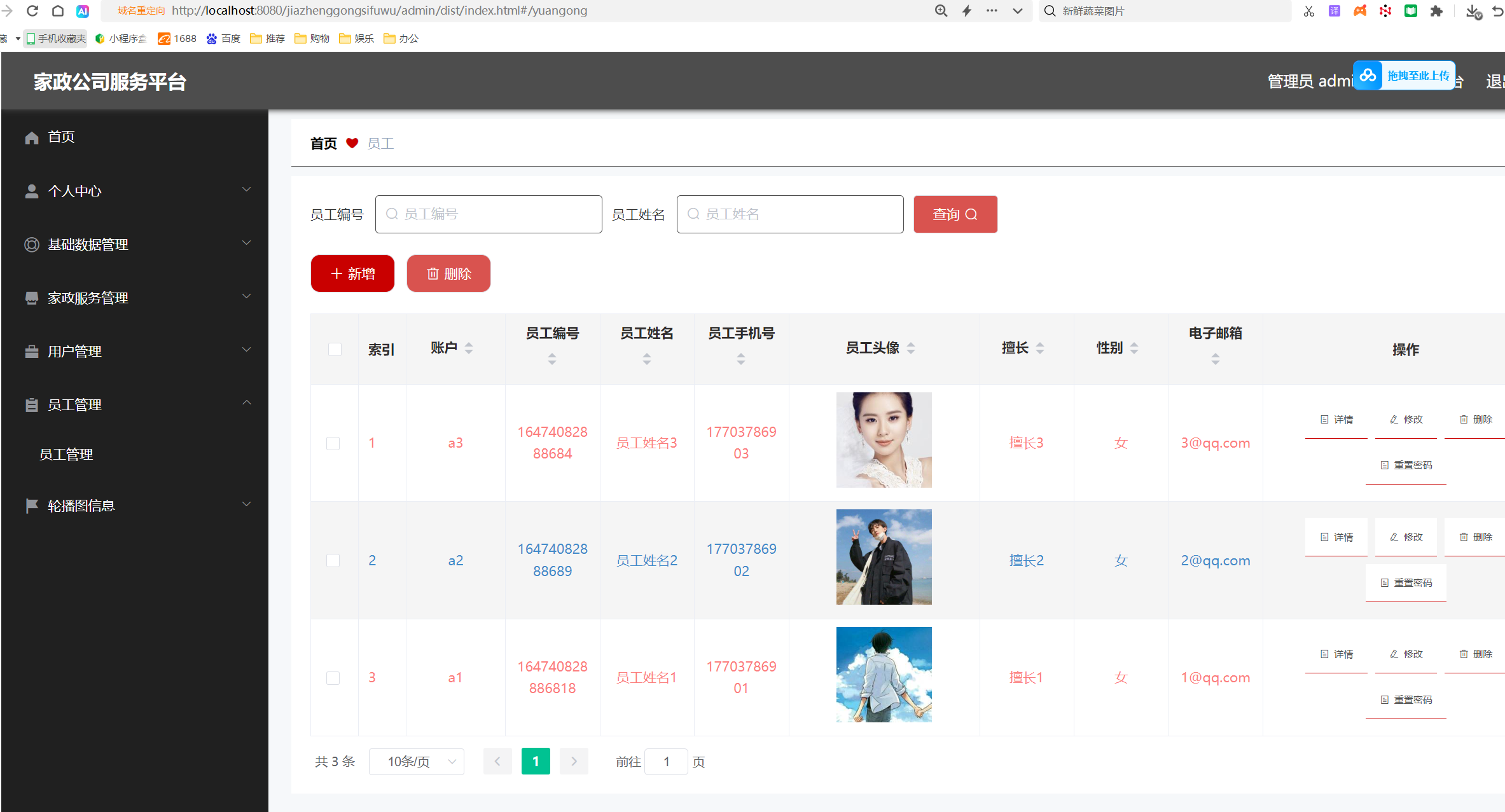Select the checkbox for row a2
This screenshot has width=1505, height=812.
(x=333, y=560)
